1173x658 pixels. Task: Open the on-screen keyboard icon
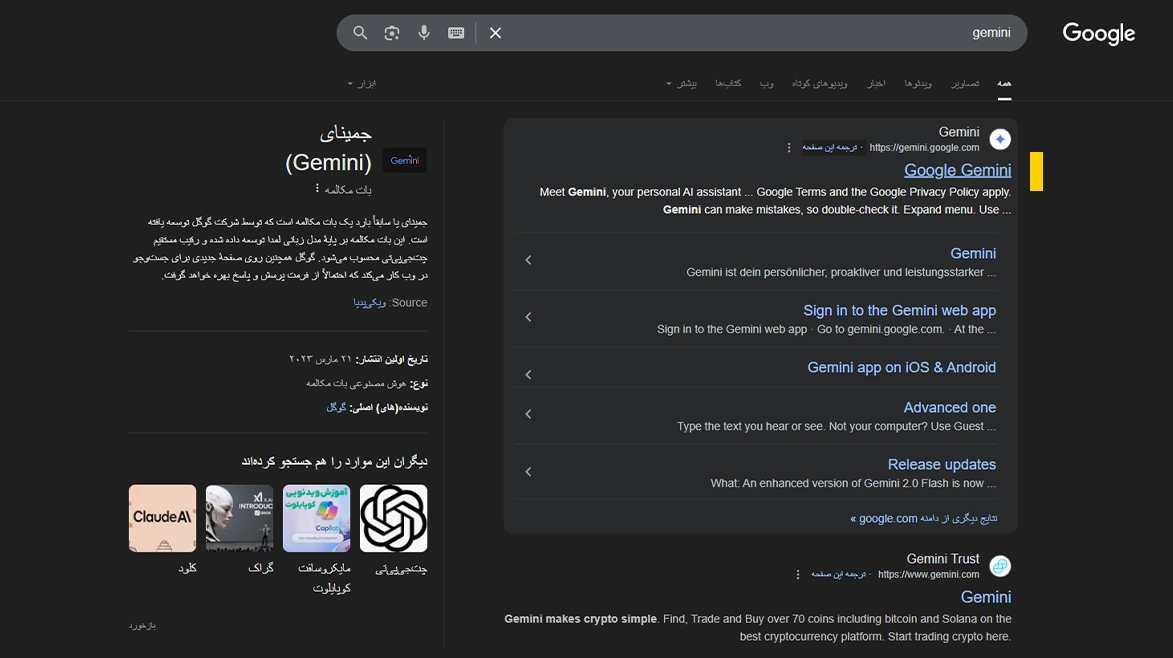[456, 33]
